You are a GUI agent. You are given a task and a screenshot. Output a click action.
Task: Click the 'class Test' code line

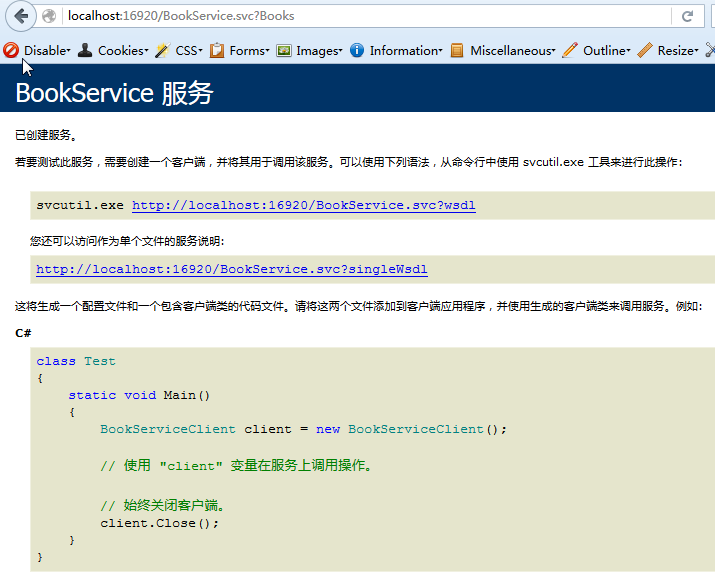point(76,361)
